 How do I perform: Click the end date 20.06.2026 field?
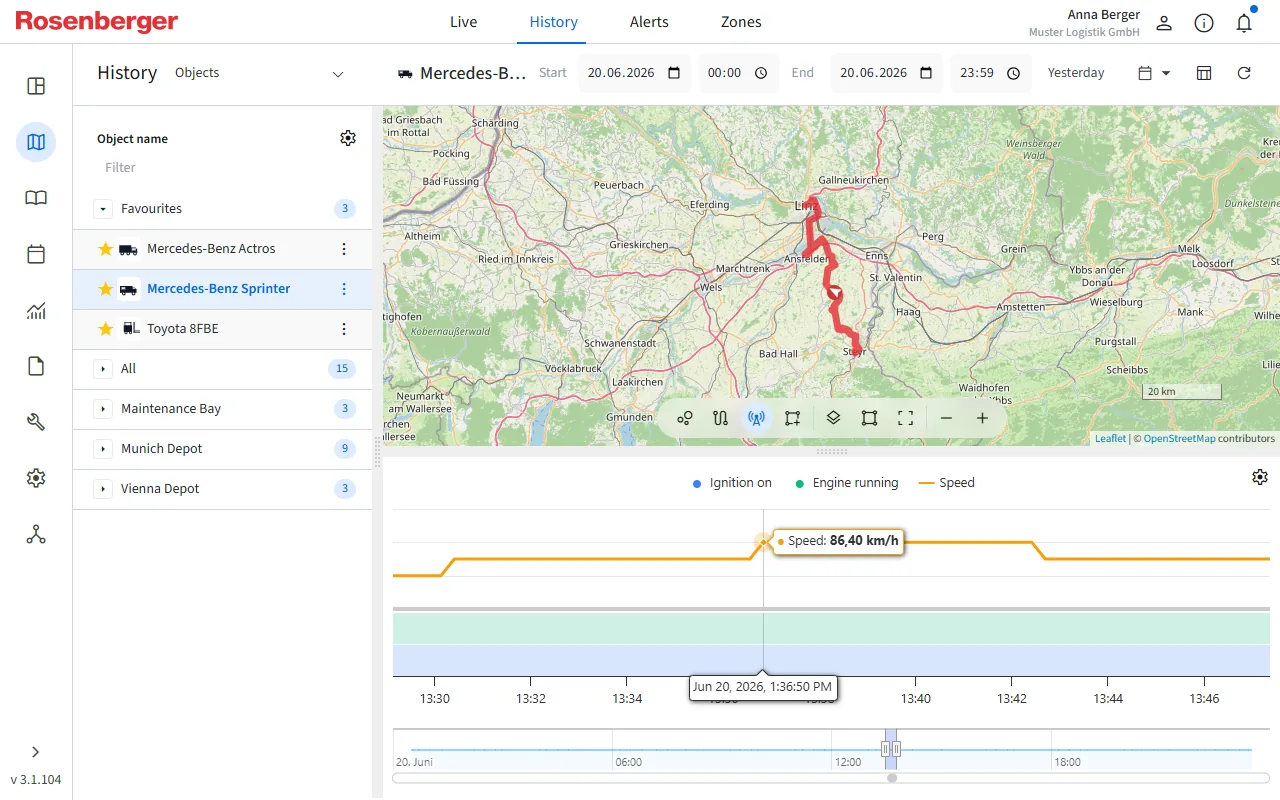[x=887, y=73]
